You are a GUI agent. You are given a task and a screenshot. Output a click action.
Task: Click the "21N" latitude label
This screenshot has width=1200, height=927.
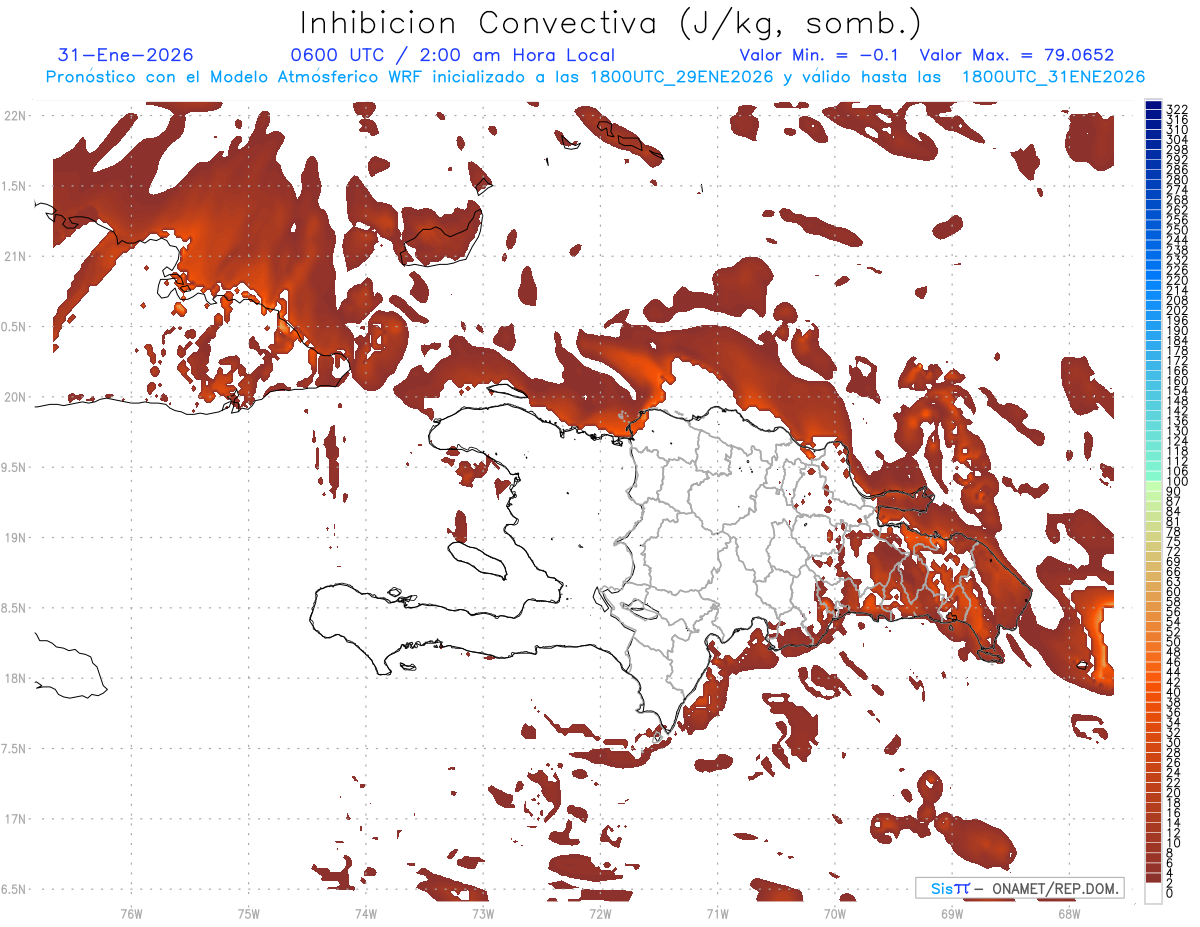click(x=15, y=256)
